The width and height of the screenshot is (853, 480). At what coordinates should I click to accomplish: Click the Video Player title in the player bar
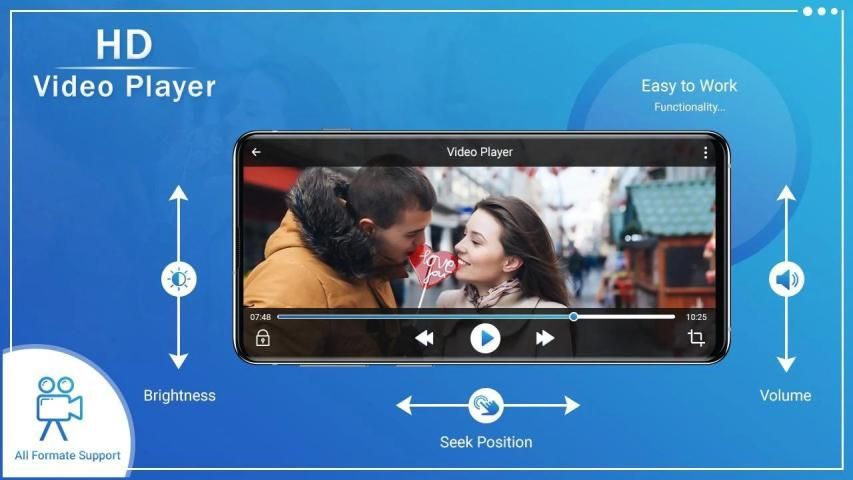(x=479, y=152)
